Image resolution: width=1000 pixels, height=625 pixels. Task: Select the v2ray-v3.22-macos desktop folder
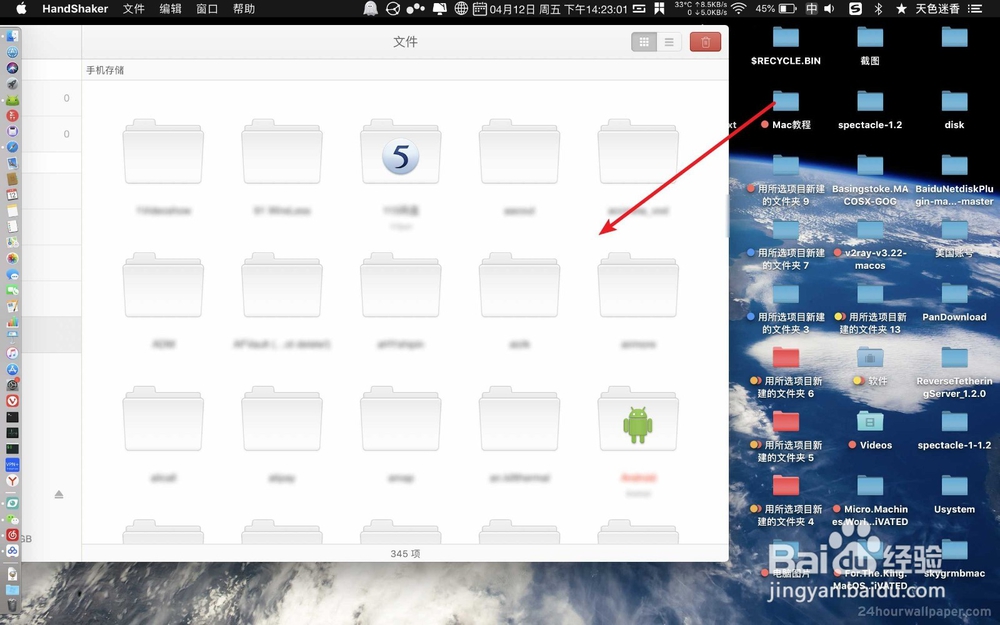(x=870, y=244)
